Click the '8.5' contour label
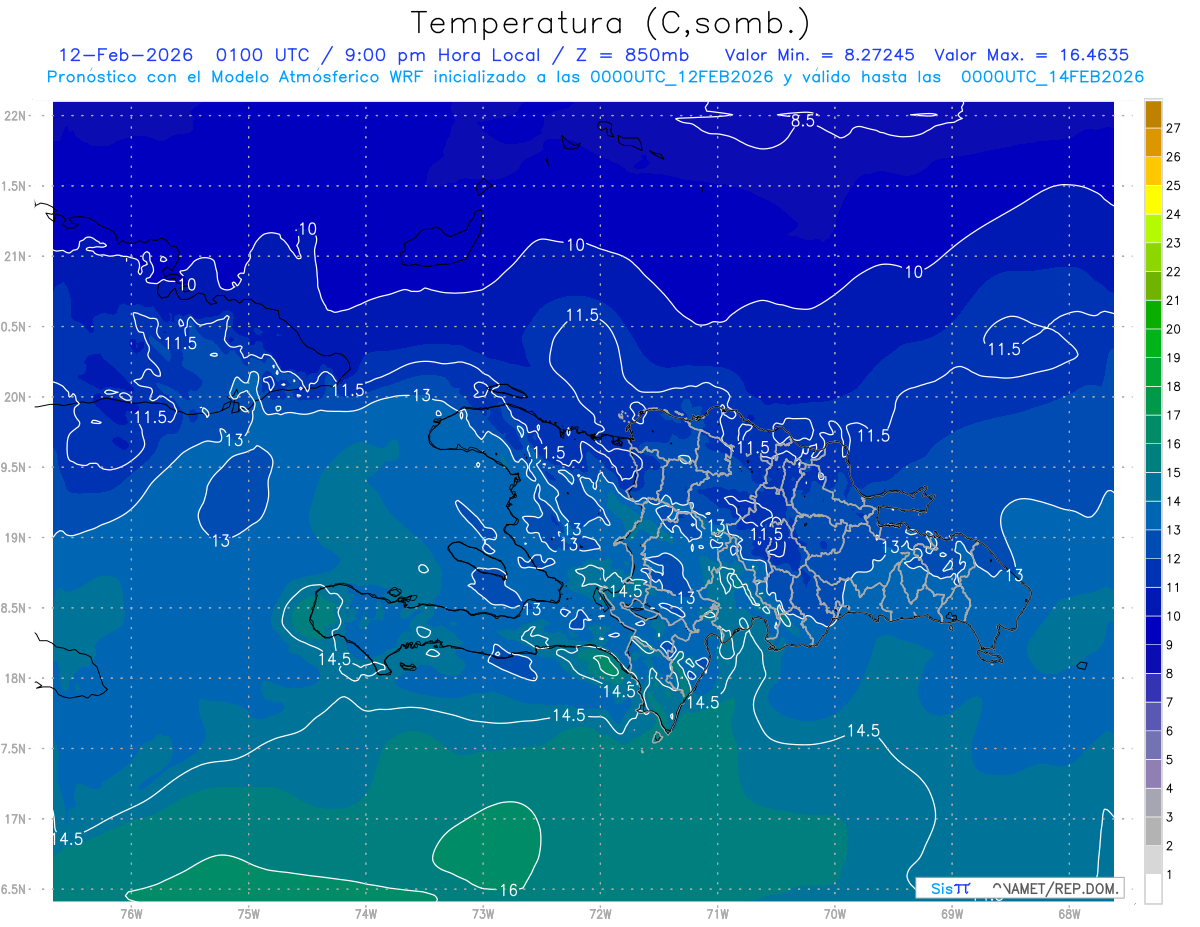The height and width of the screenshot is (927, 1200). click(x=803, y=121)
